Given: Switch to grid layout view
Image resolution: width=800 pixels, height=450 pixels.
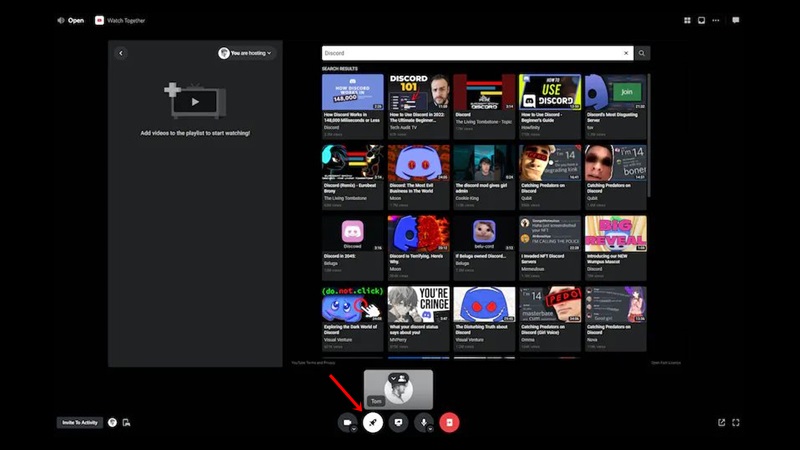Looking at the screenshot, I should pyautogui.click(x=687, y=20).
